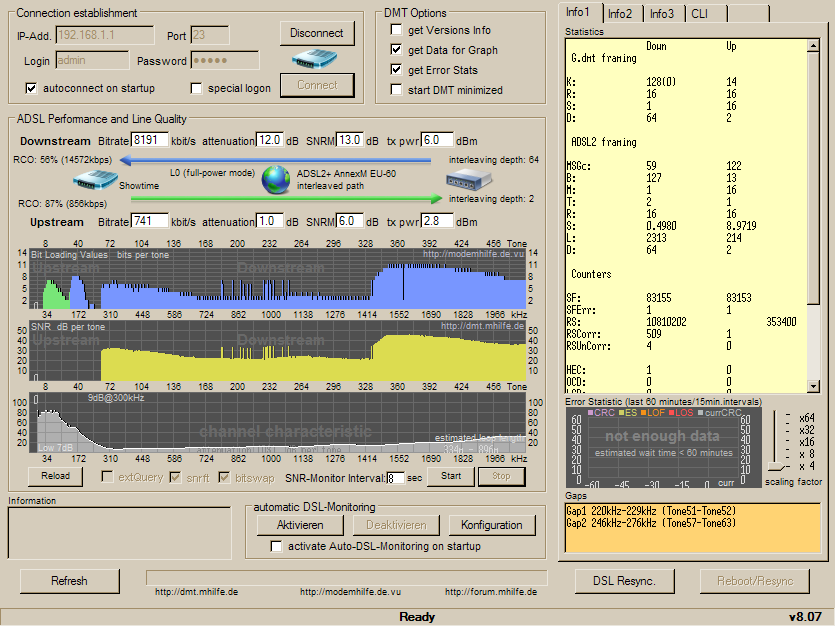Toggle the extQuery checkbox

[107, 477]
